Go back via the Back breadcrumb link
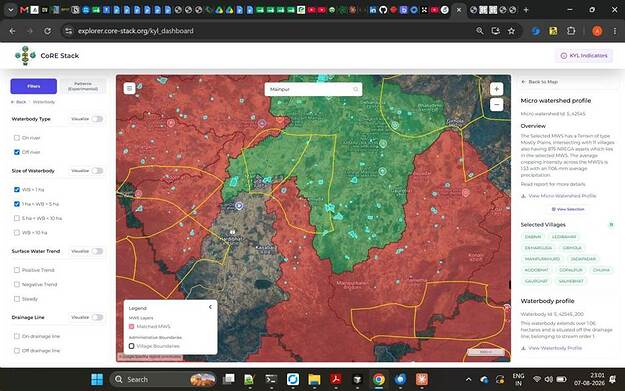The width and height of the screenshot is (625, 391). click(x=18, y=102)
